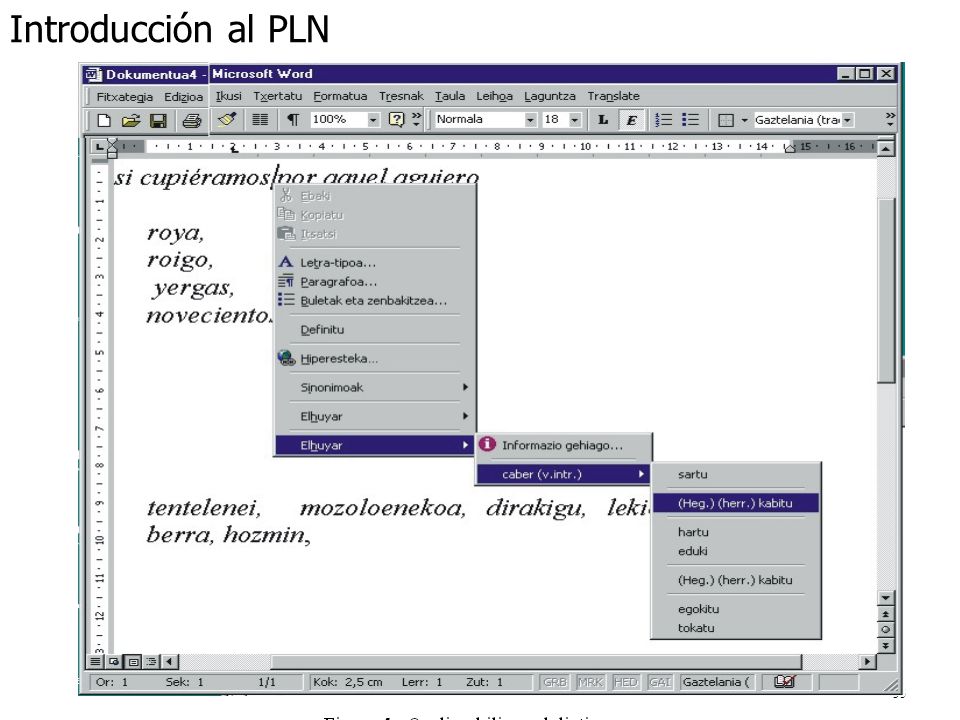The height and width of the screenshot is (720, 960).
Task: Toggle the Show paragraph marks icon
Action: [x=293, y=119]
